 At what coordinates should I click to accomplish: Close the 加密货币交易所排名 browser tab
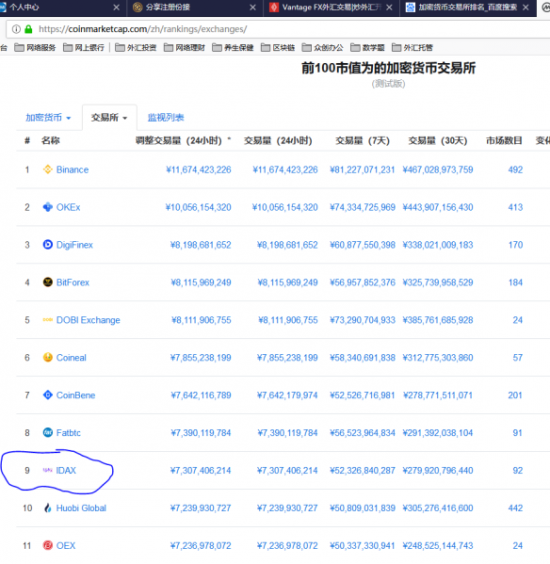tap(526, 7)
